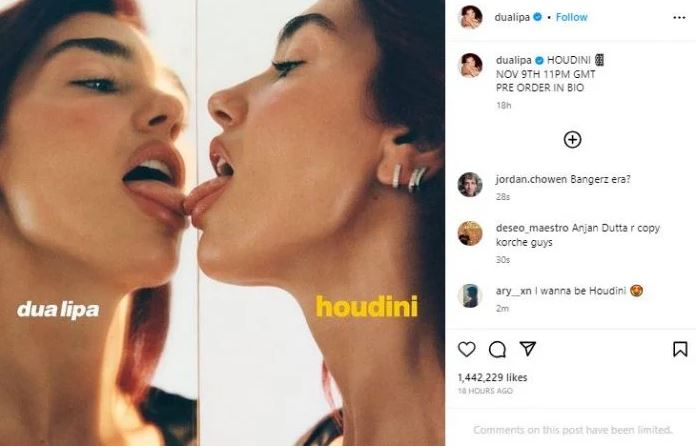This screenshot has height=447, width=700.
Task: Like the post with the heart icon
Action: 467,349
